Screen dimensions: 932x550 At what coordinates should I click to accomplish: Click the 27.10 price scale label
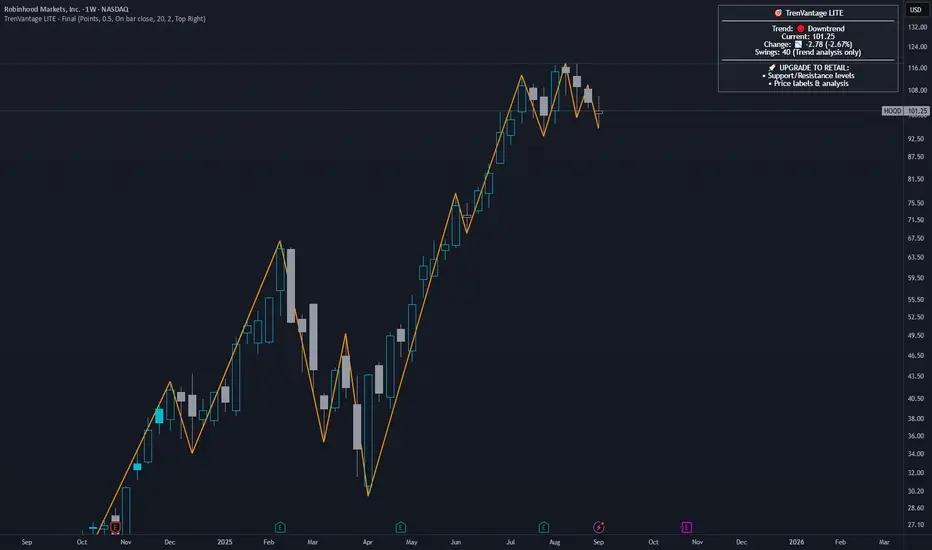pyautogui.click(x=916, y=525)
